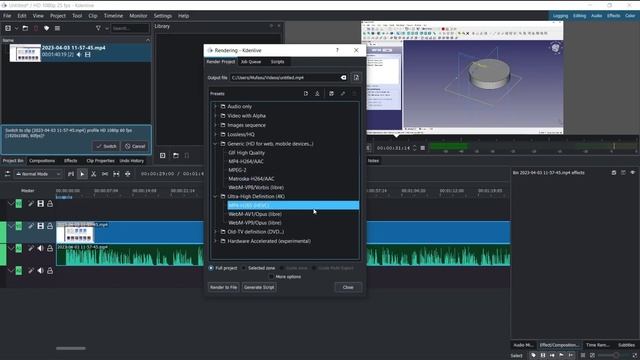Viewport: 640px width, 360px height.
Task: Expand the Audio only preset group
Action: (x=216, y=107)
